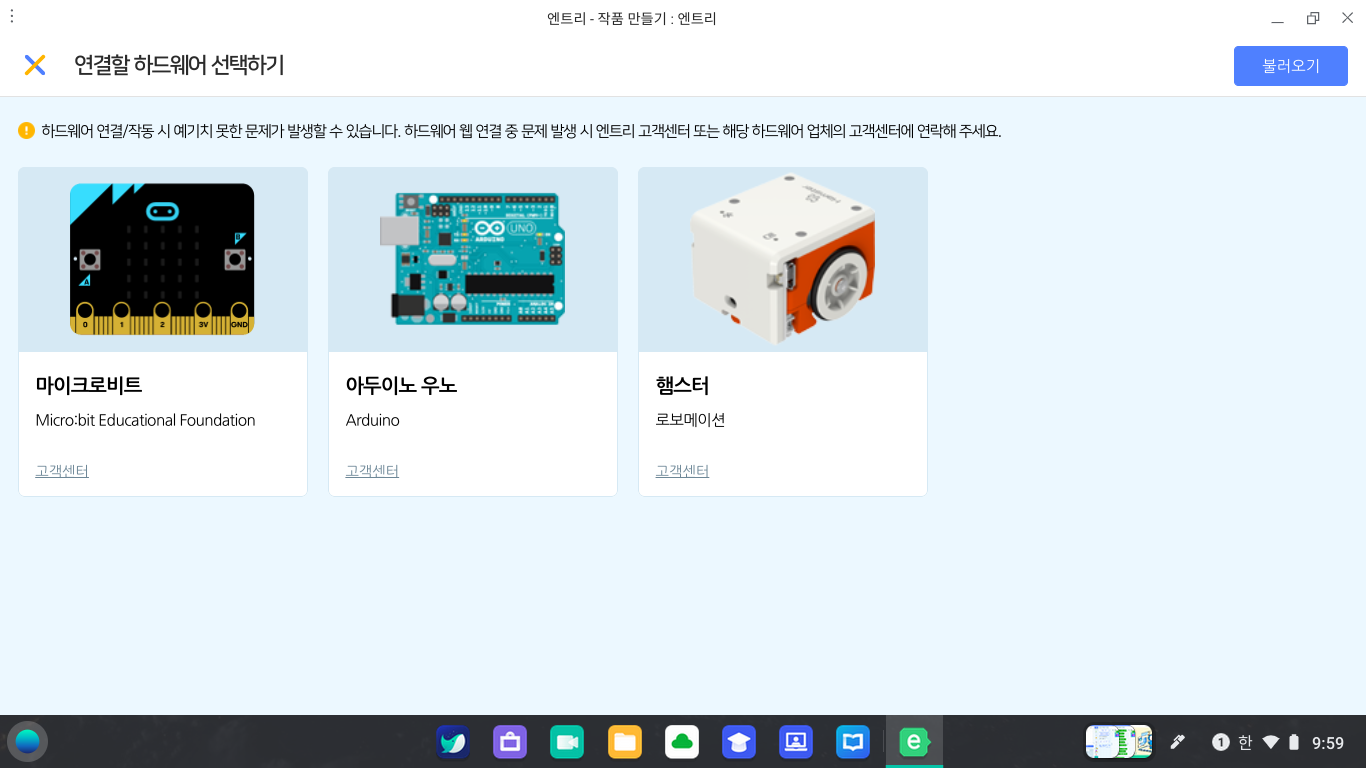Open the 9:59 clock status area
This screenshot has height=768, width=1366.
[x=1328, y=743]
